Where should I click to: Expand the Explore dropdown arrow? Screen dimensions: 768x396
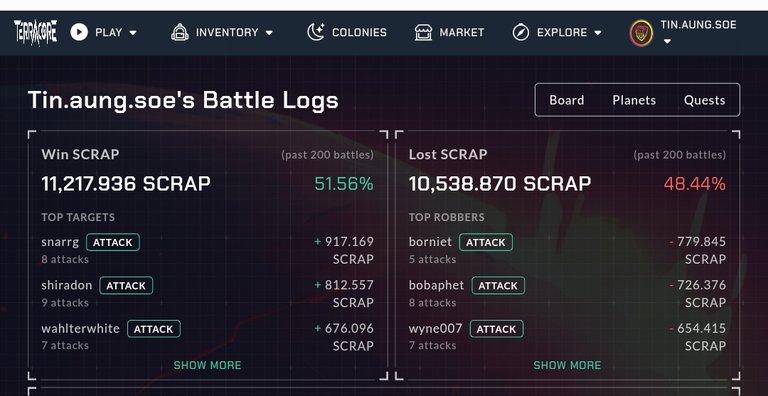[x=598, y=33]
